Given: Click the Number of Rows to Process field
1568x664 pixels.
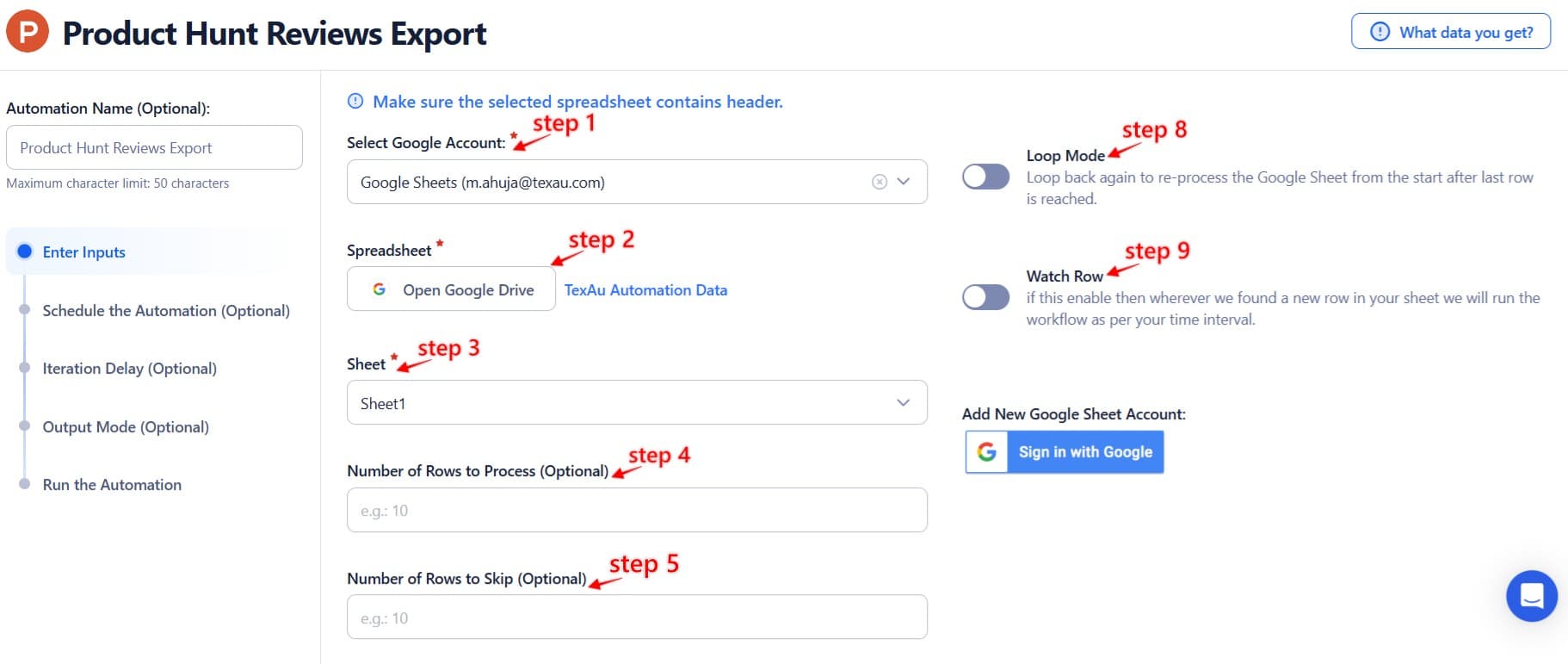Looking at the screenshot, I should (x=636, y=510).
